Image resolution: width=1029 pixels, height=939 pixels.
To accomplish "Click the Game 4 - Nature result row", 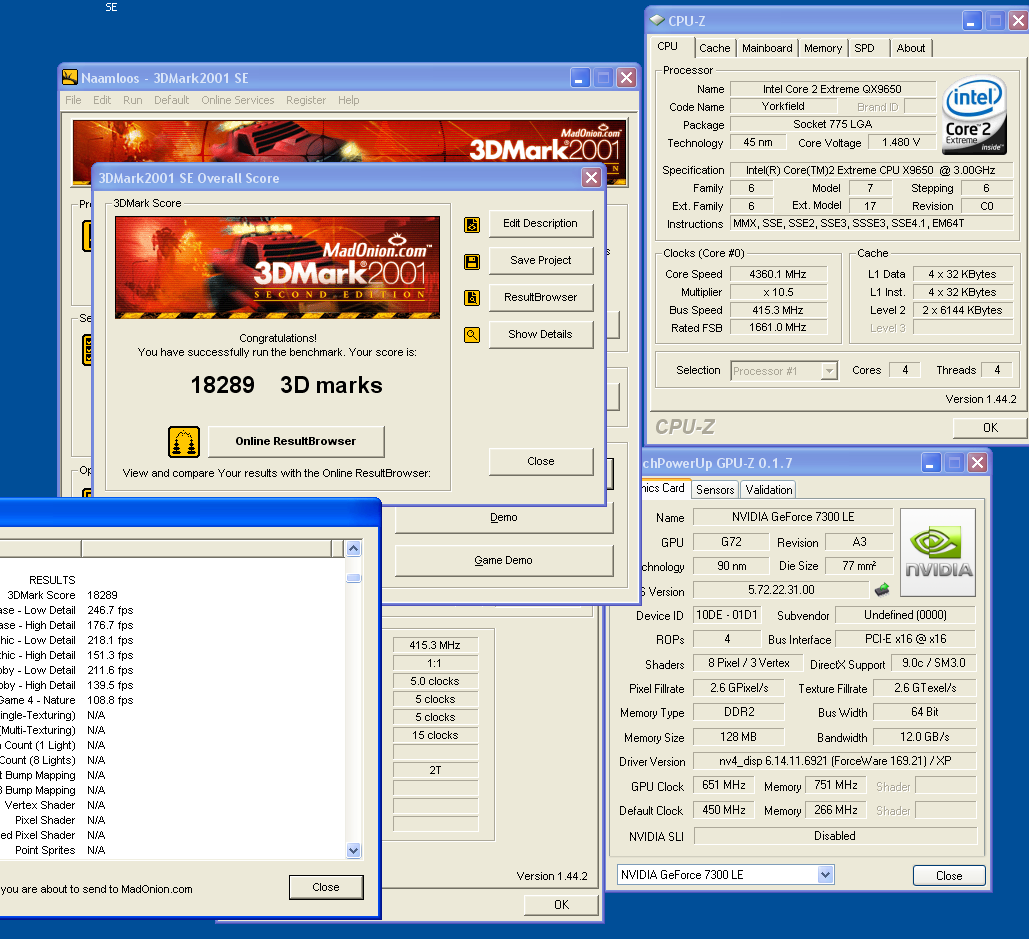I will point(172,700).
